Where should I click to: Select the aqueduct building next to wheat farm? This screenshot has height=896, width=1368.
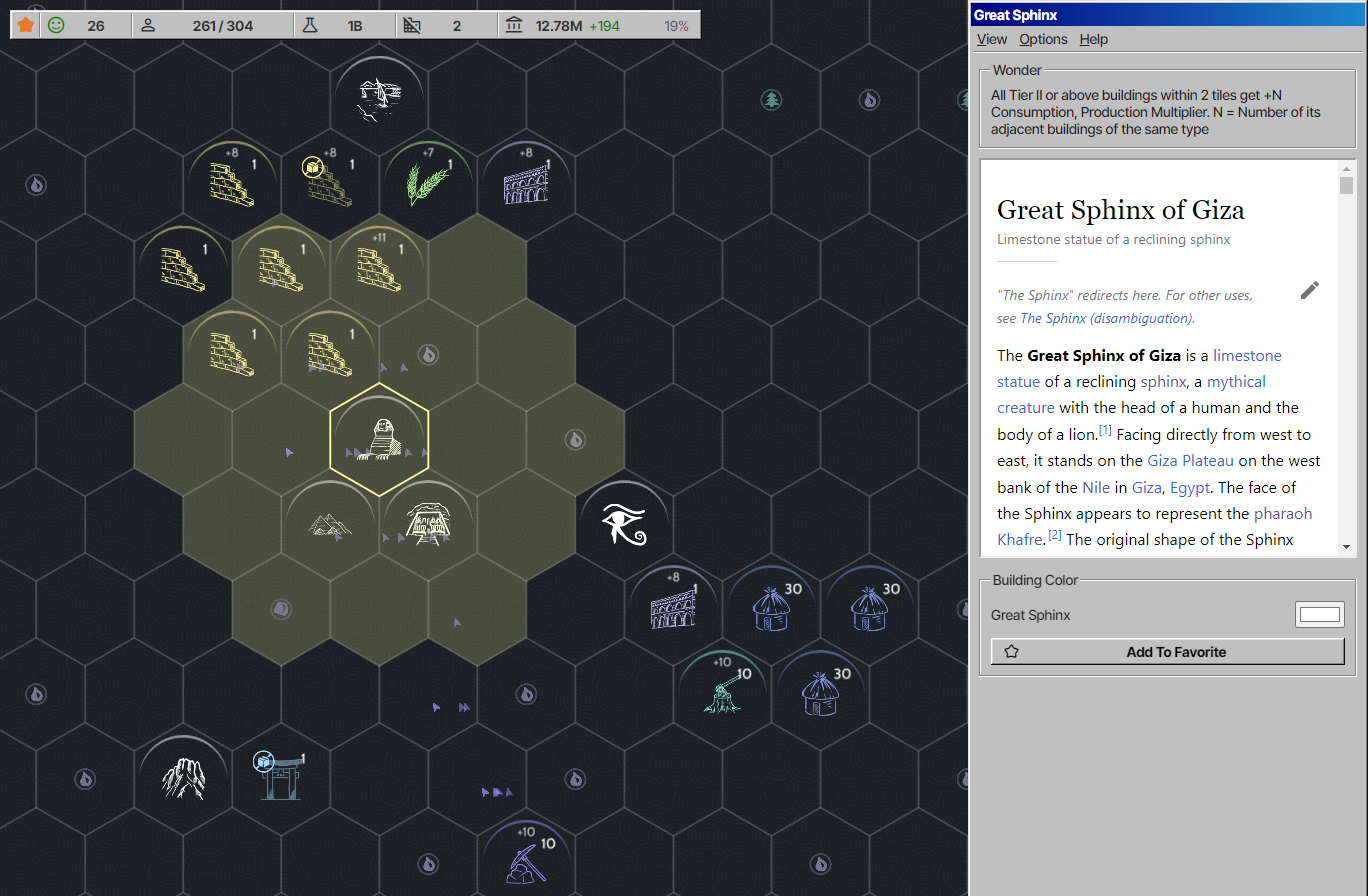[526, 184]
